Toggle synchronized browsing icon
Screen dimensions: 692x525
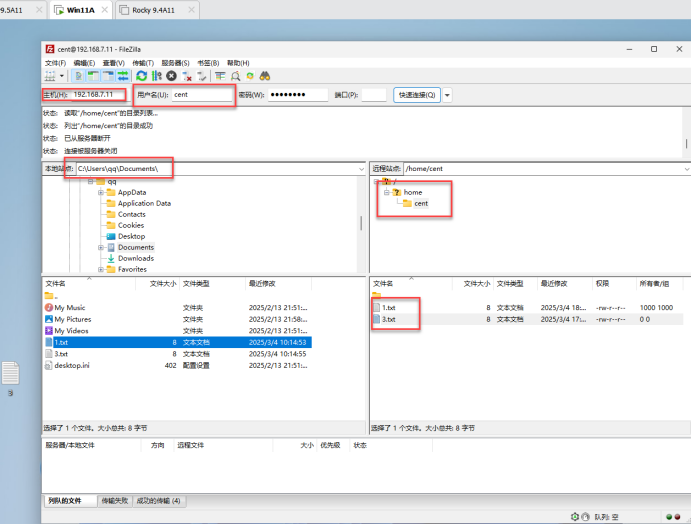pos(250,76)
